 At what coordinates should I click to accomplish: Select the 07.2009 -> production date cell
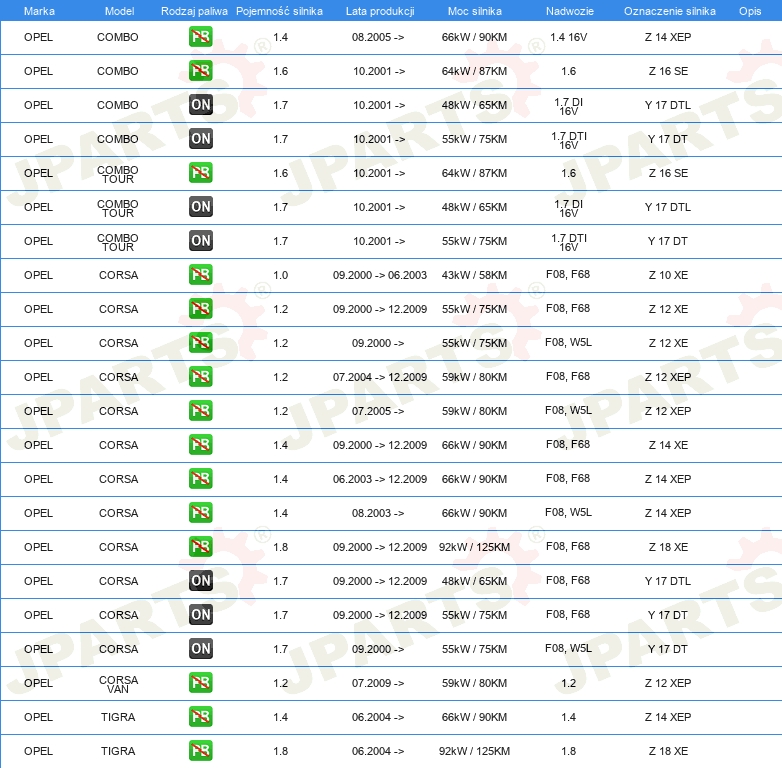(x=378, y=683)
